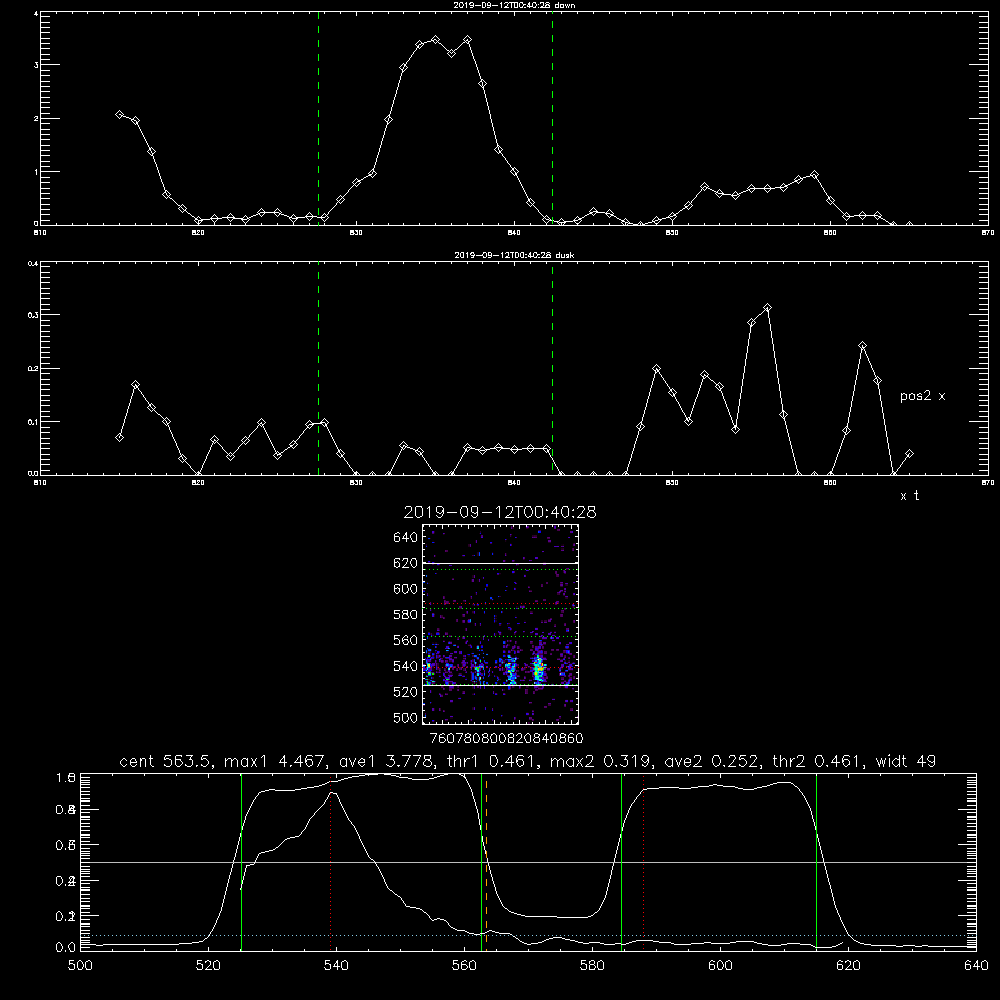Screen dimensions: 1000x1000
Task: Click the '2019-09-12T00:40:28 dawn' plot title
Action: 514,5
